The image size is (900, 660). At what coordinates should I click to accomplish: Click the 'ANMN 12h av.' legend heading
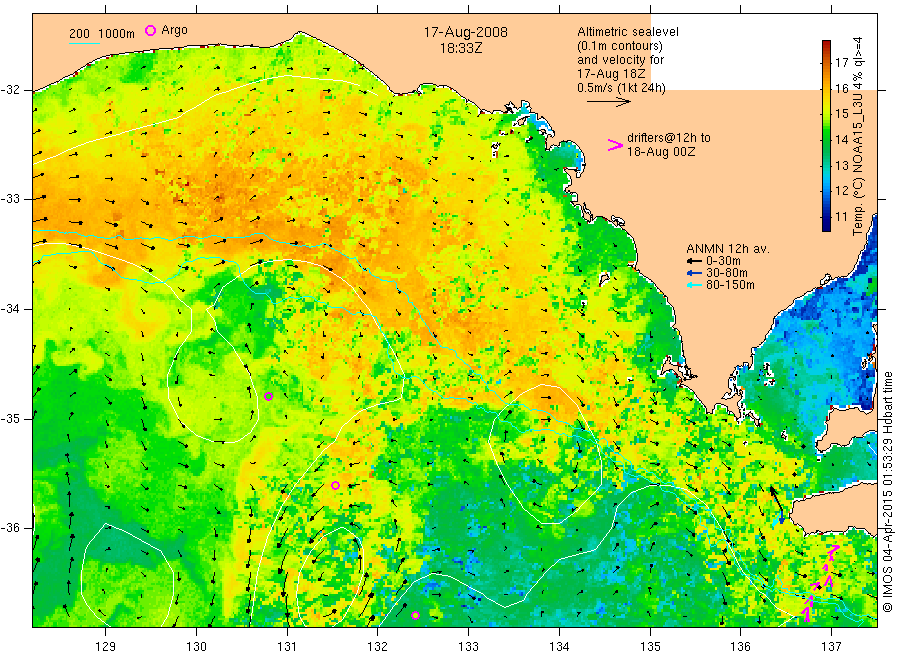pos(728,249)
